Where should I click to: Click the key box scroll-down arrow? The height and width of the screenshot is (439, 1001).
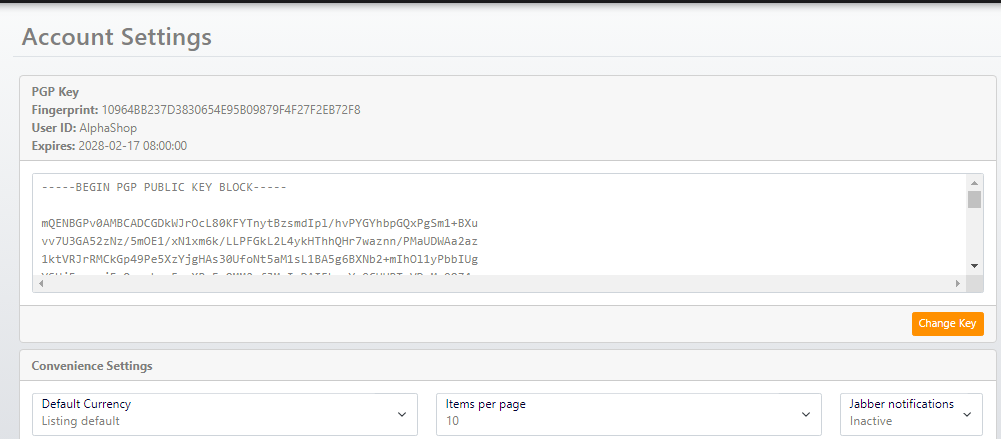tap(974, 265)
